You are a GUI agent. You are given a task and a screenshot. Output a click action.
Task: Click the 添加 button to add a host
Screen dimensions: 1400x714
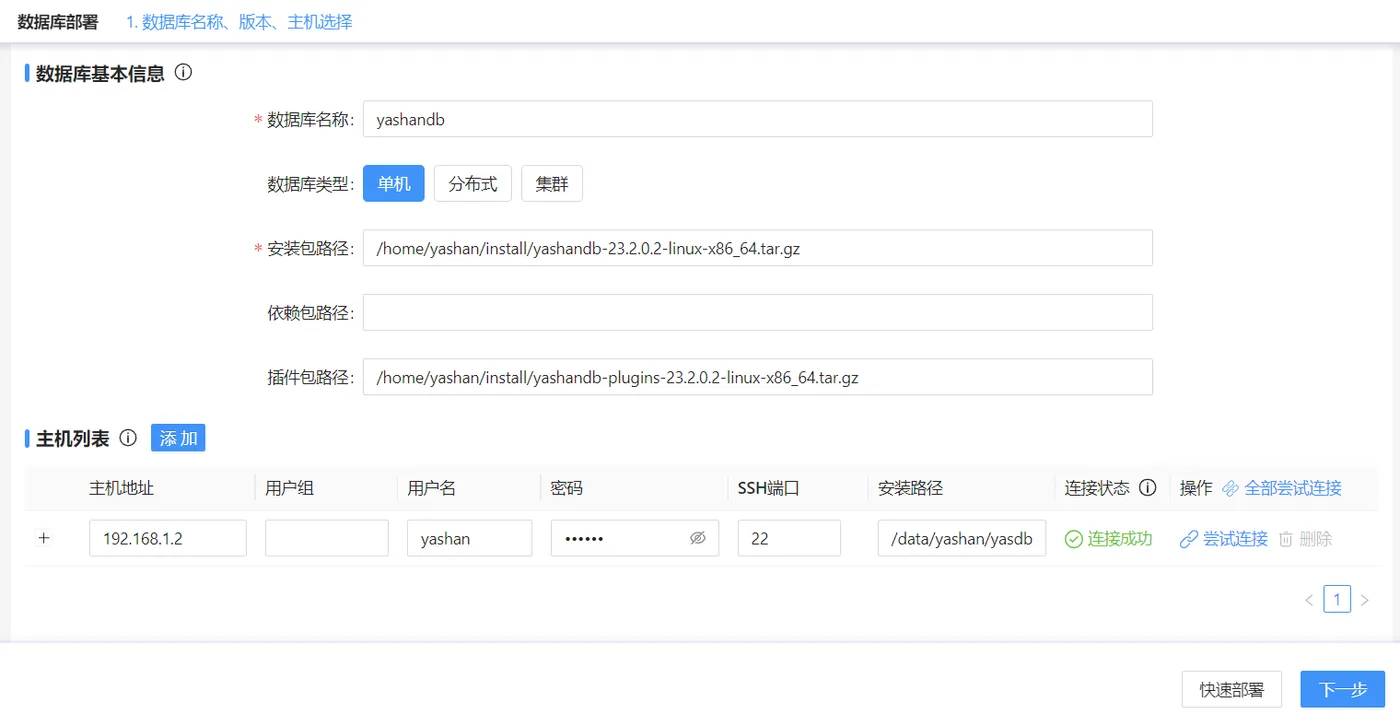point(177,437)
